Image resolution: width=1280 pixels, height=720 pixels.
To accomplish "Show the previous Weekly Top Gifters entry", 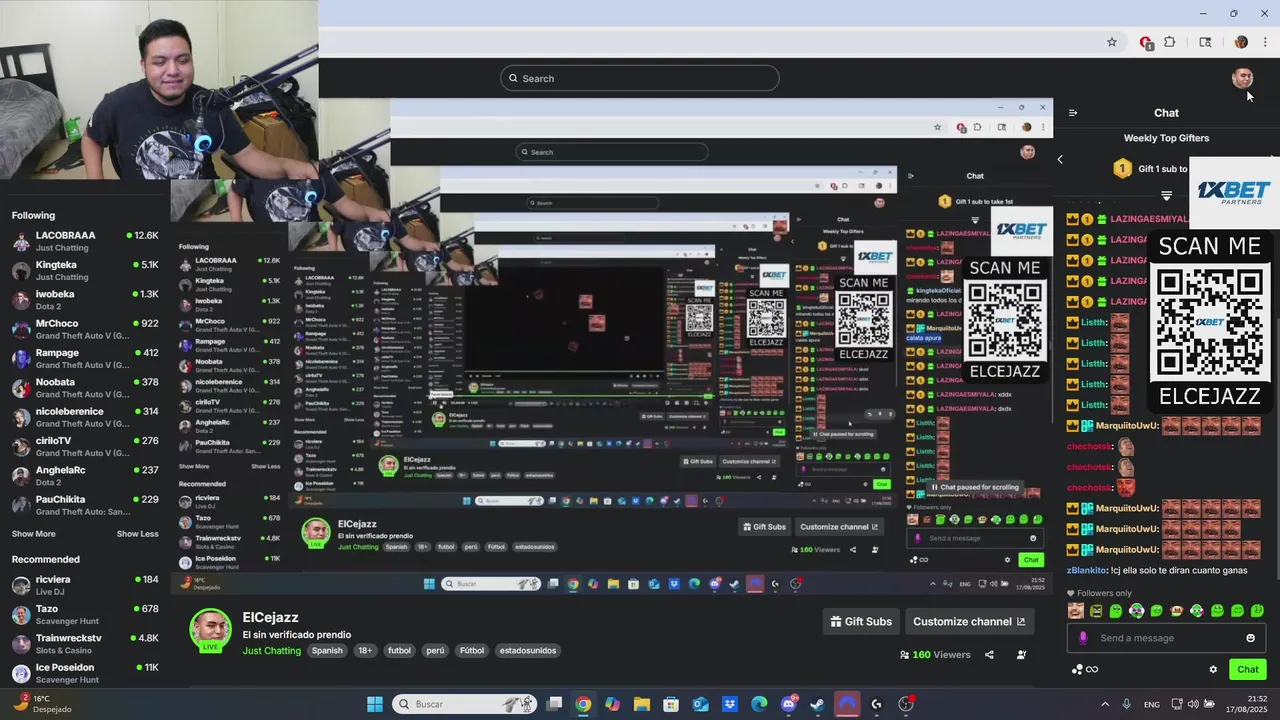I will (1060, 159).
